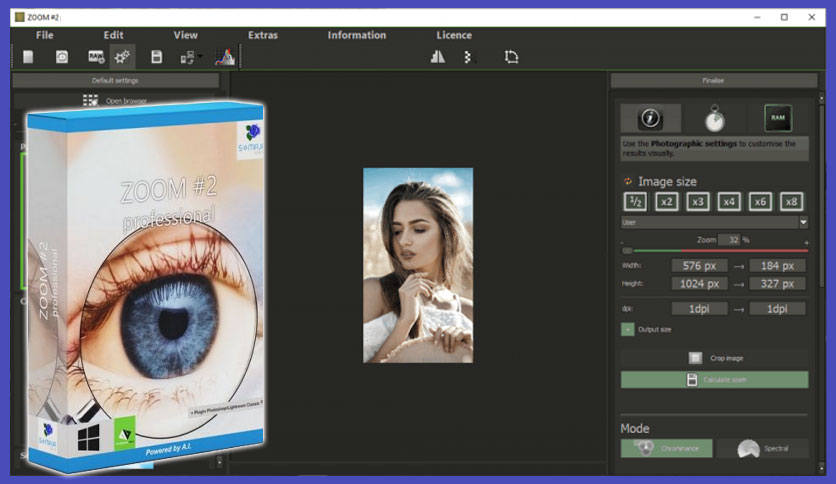836x484 pixels.
Task: Select Chrominance mode
Action: (x=666, y=448)
